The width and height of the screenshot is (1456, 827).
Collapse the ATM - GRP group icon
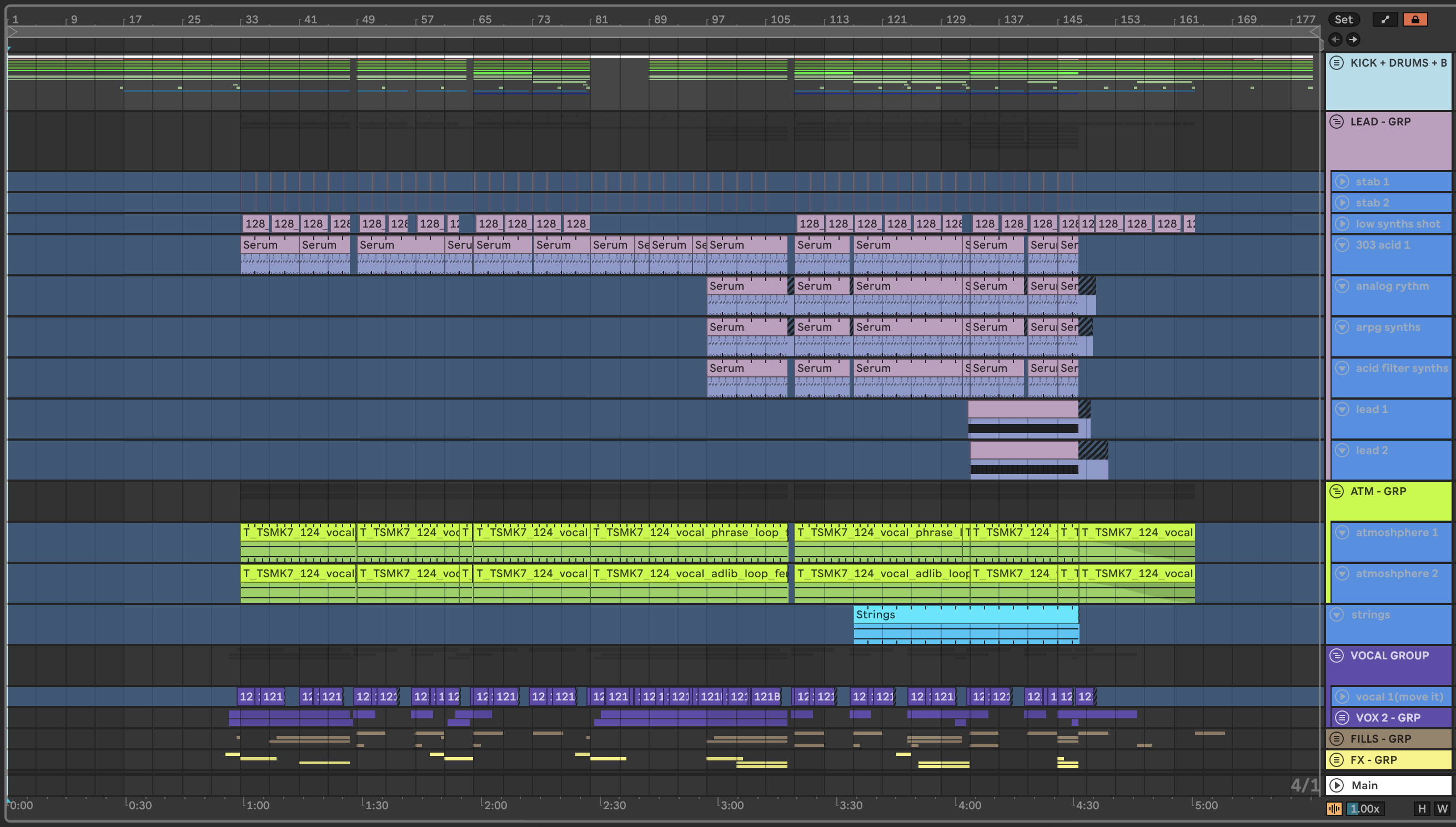pos(1337,491)
